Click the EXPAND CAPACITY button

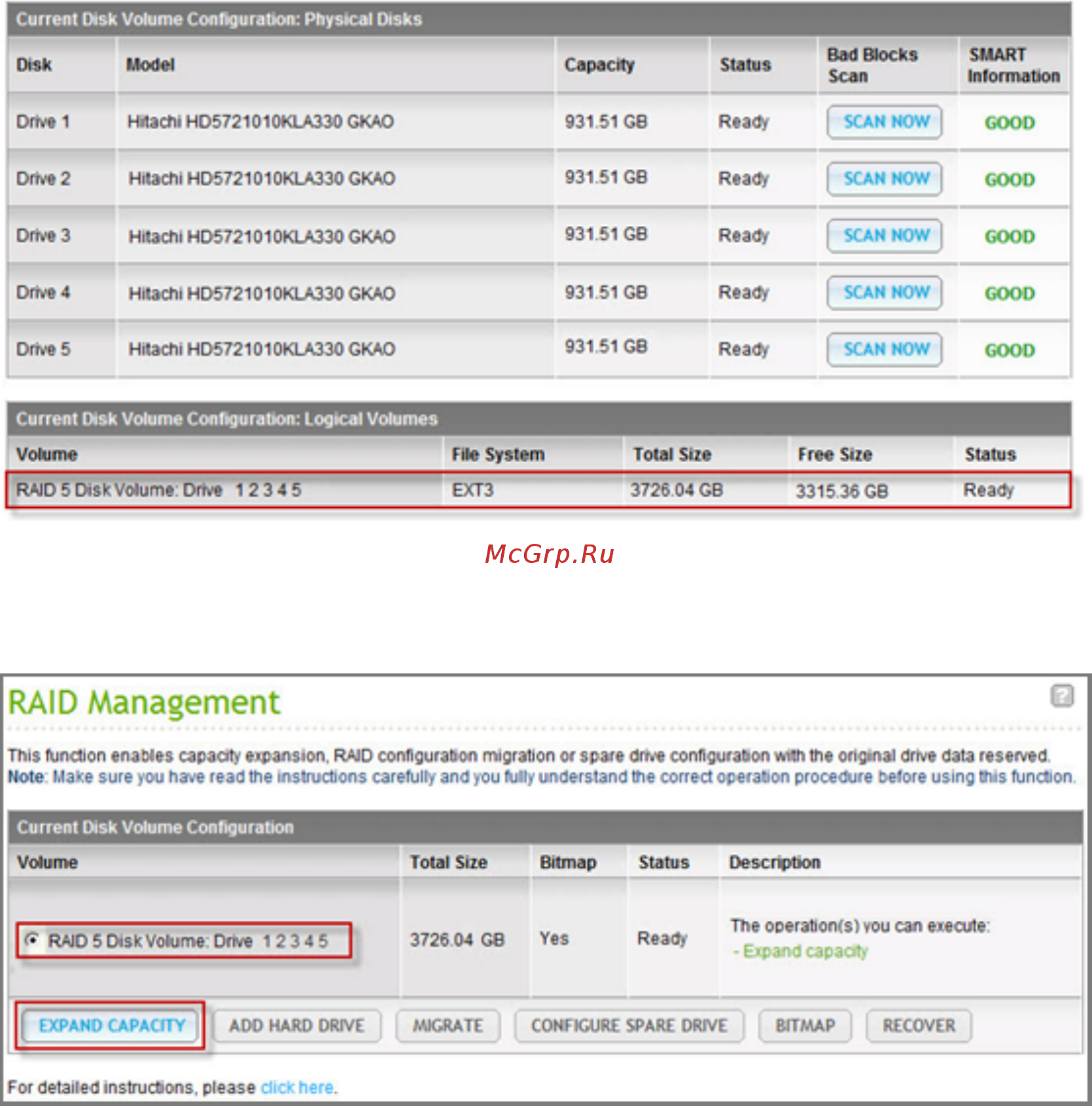pos(111,1026)
